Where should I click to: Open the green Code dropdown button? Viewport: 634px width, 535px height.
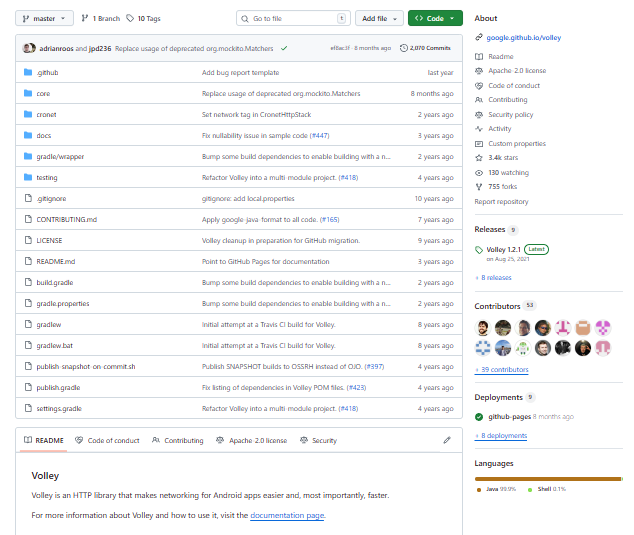coord(435,18)
